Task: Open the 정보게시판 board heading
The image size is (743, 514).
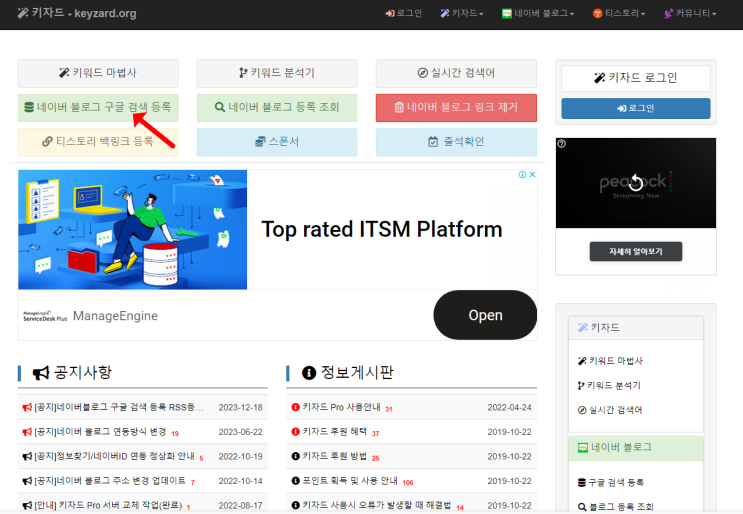Action: pos(357,372)
